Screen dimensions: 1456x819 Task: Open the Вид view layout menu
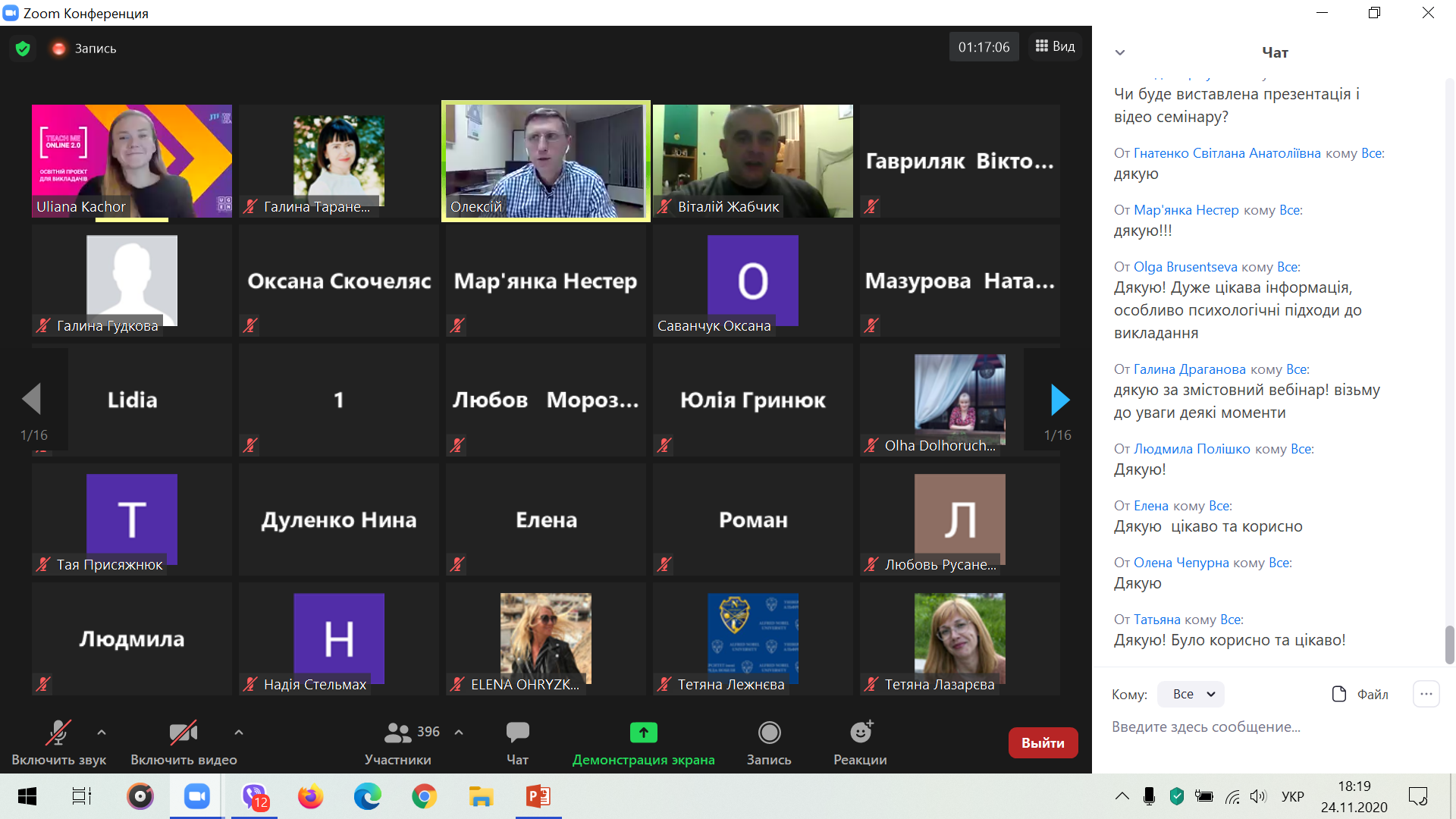click(x=1055, y=46)
